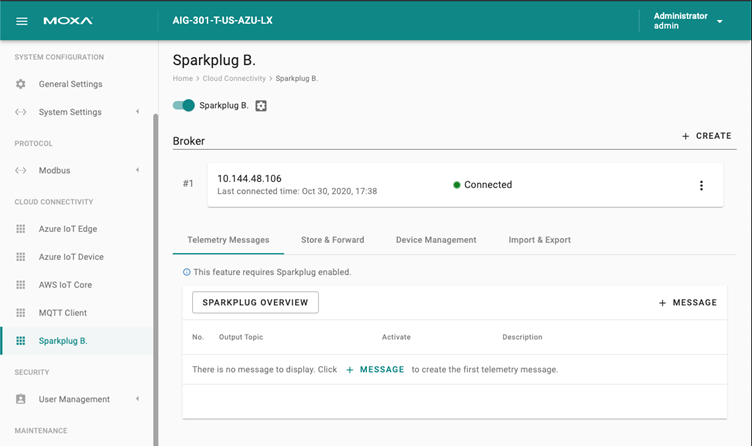
Task: Click the User Management badge icon
Action: (x=21, y=399)
